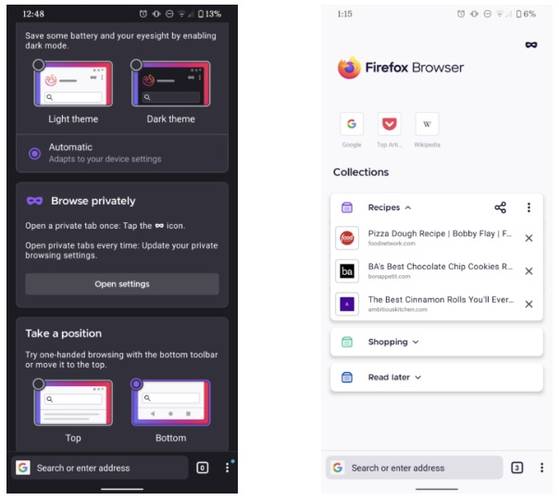Remove The Best Cinnamon Rolls item
This screenshot has width=559, height=500.
click(x=529, y=304)
